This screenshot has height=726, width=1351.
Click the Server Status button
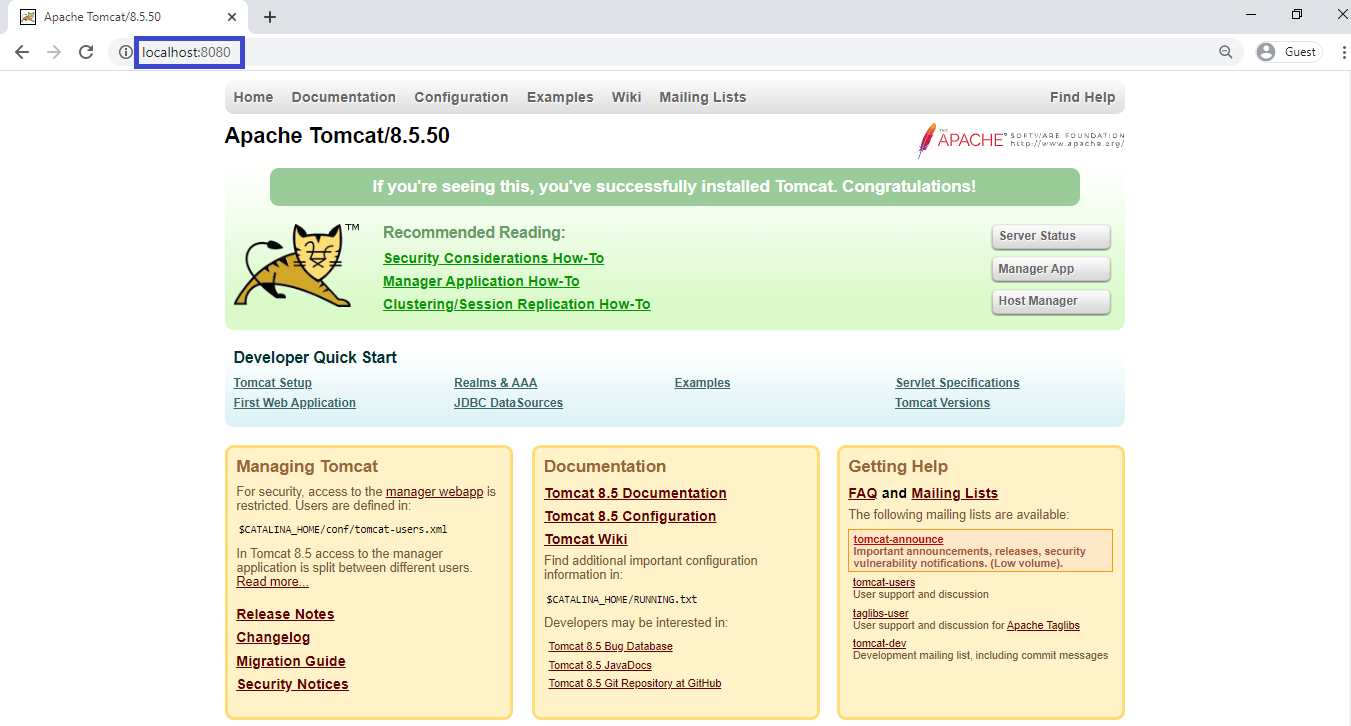(x=1051, y=237)
